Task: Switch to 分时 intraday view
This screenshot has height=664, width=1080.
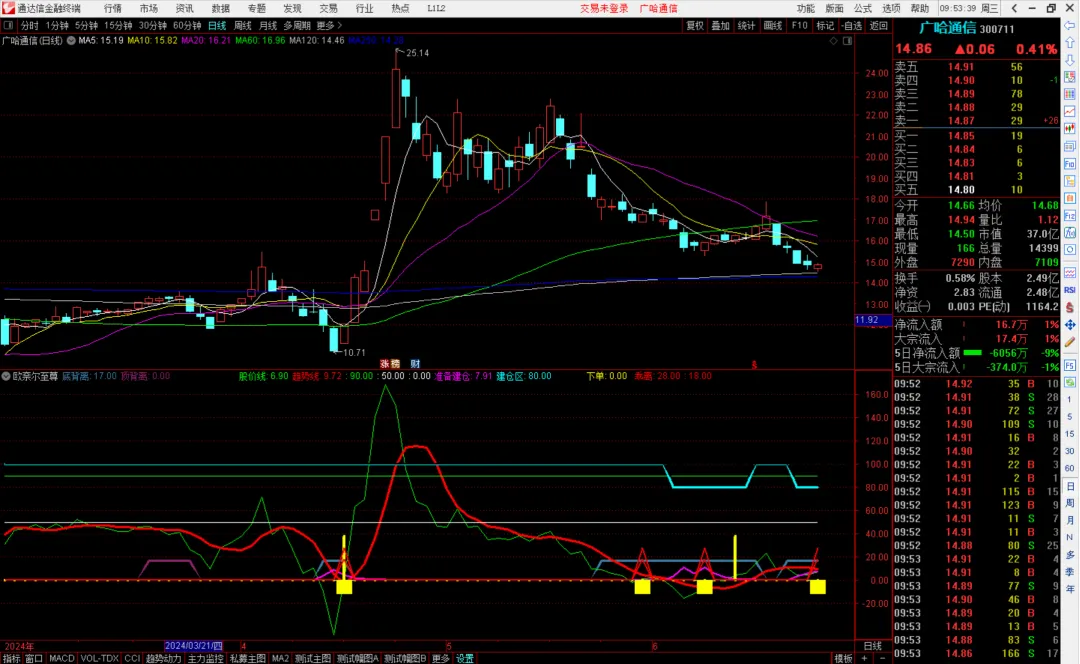Action: [30, 25]
